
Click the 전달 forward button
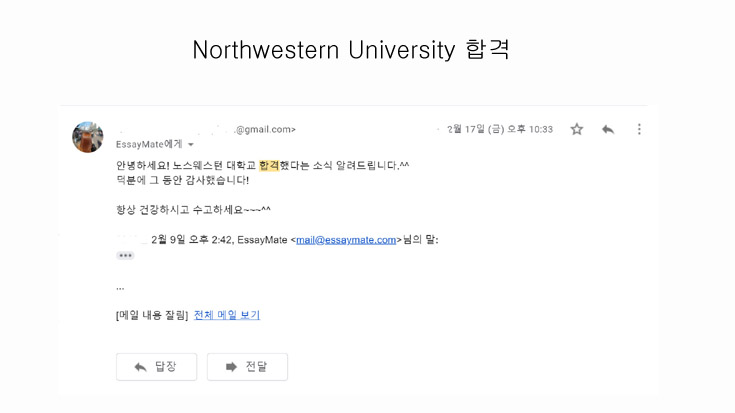click(x=248, y=367)
